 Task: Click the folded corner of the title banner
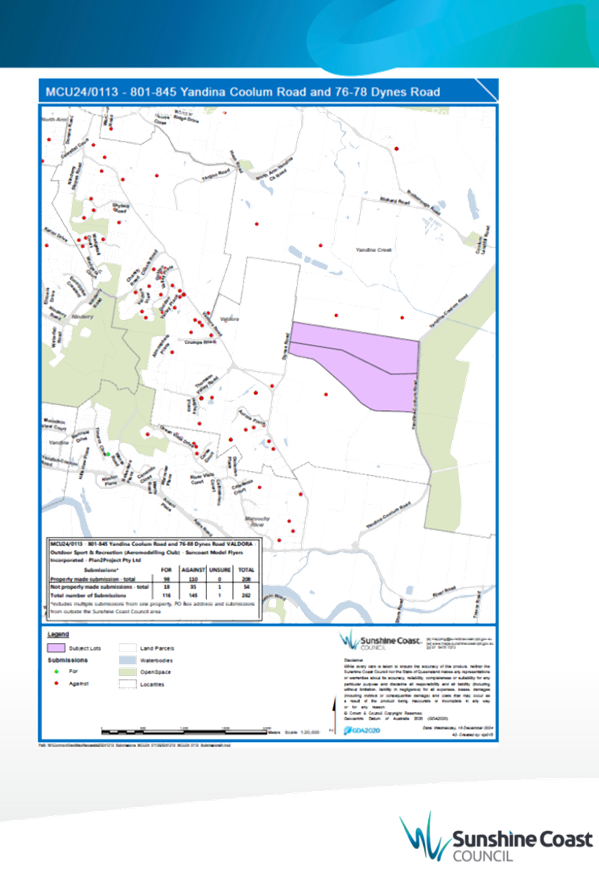(x=487, y=90)
